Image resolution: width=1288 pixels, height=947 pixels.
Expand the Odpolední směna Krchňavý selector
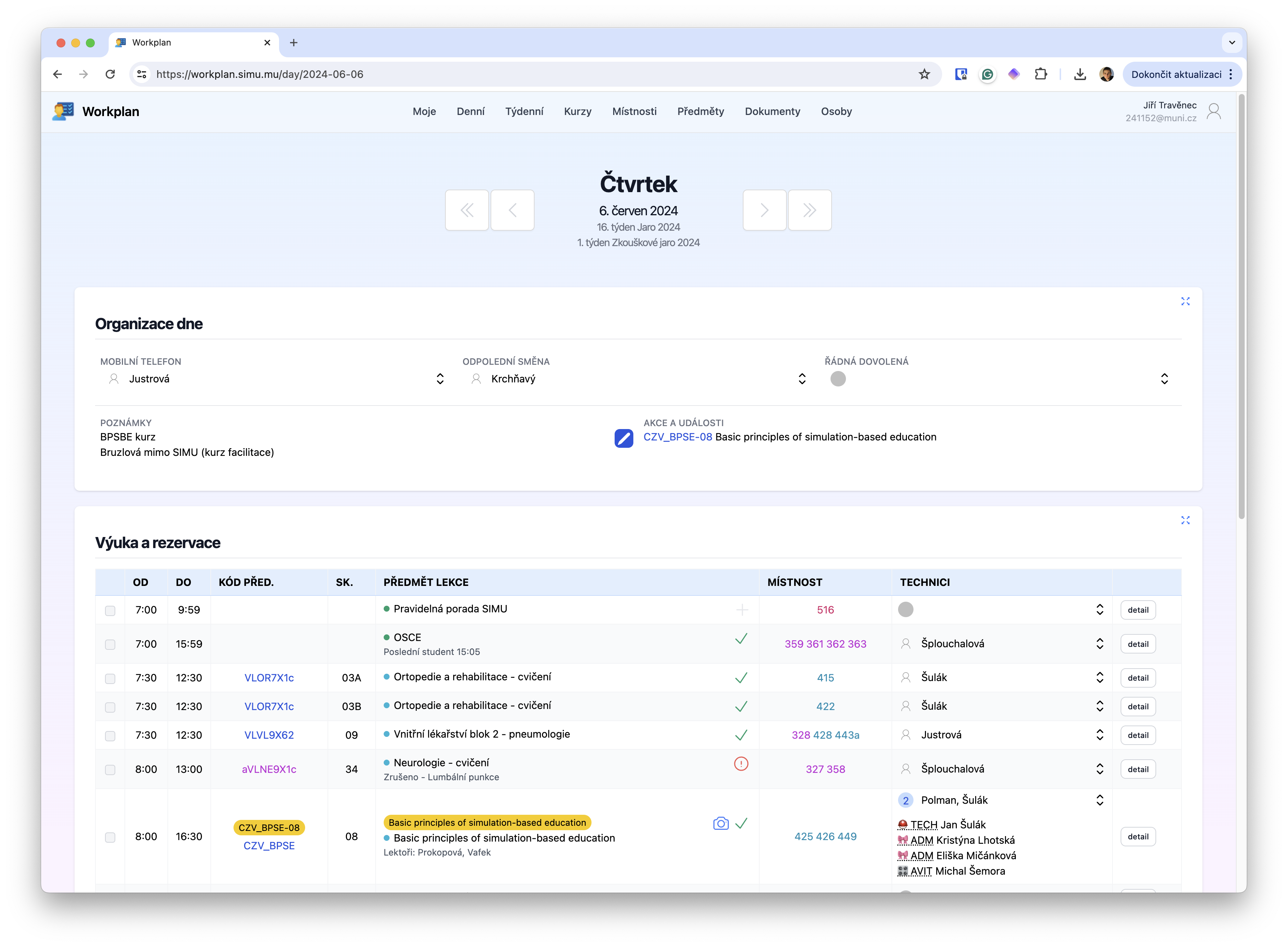pos(802,379)
